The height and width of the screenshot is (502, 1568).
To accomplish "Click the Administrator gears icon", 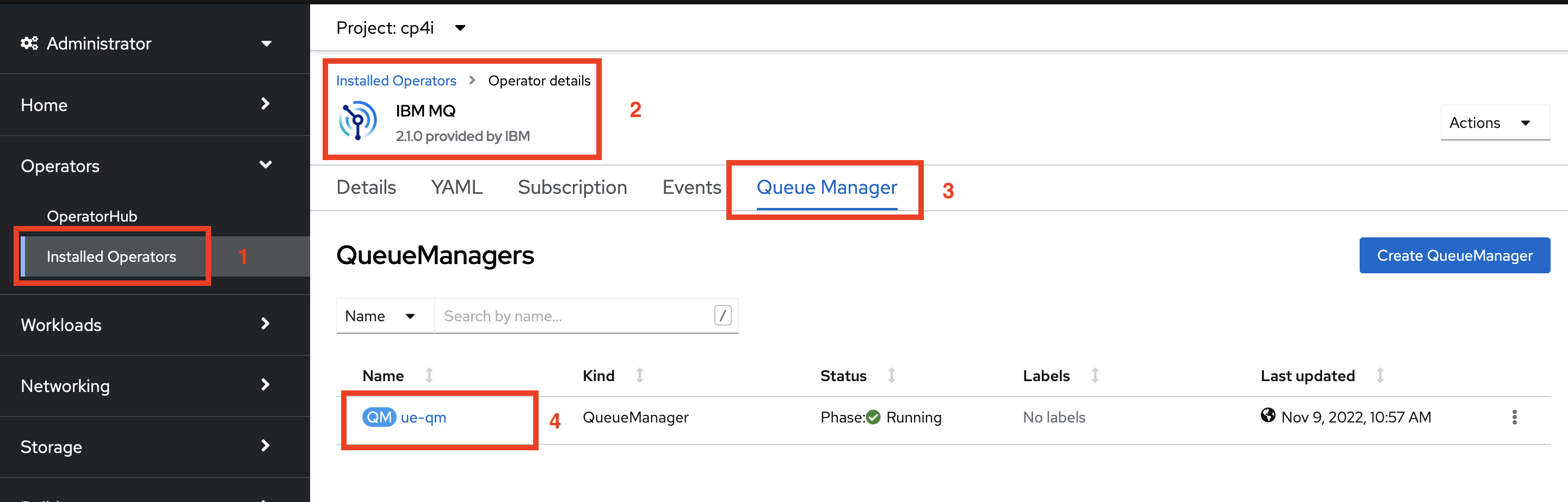I will tap(29, 43).
